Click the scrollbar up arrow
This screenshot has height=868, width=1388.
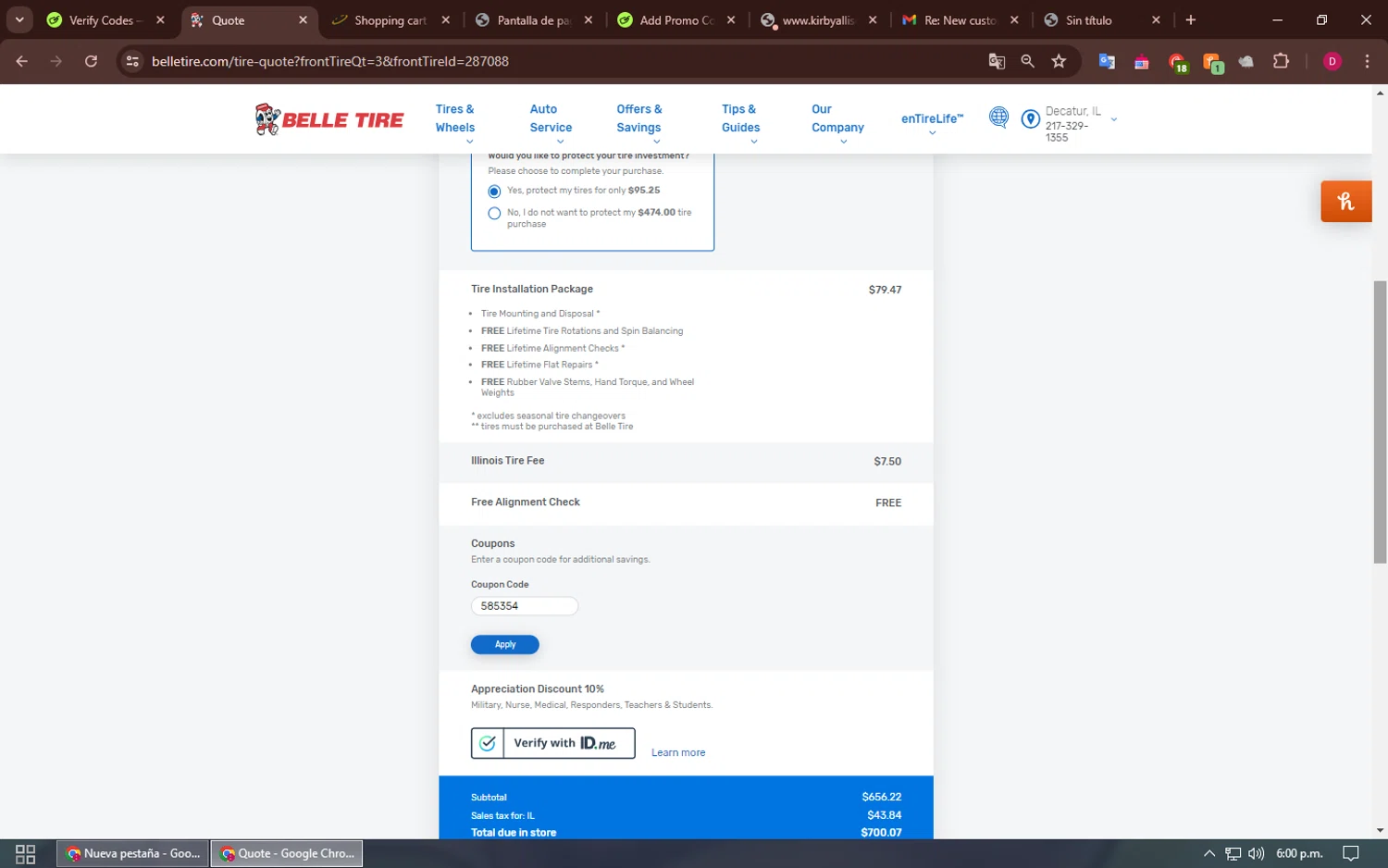click(1380, 93)
